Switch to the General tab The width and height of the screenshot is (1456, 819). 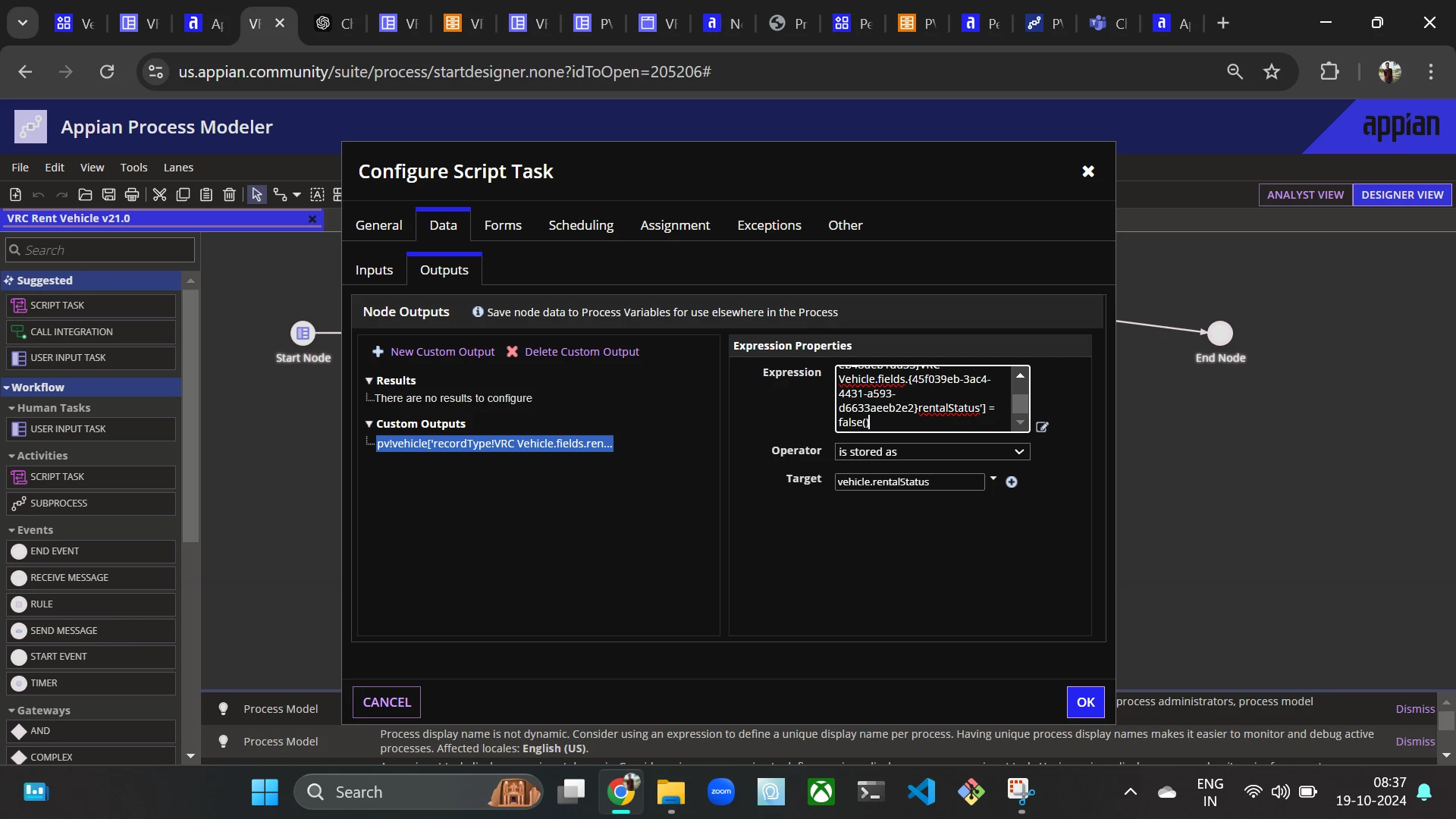pos(378,225)
